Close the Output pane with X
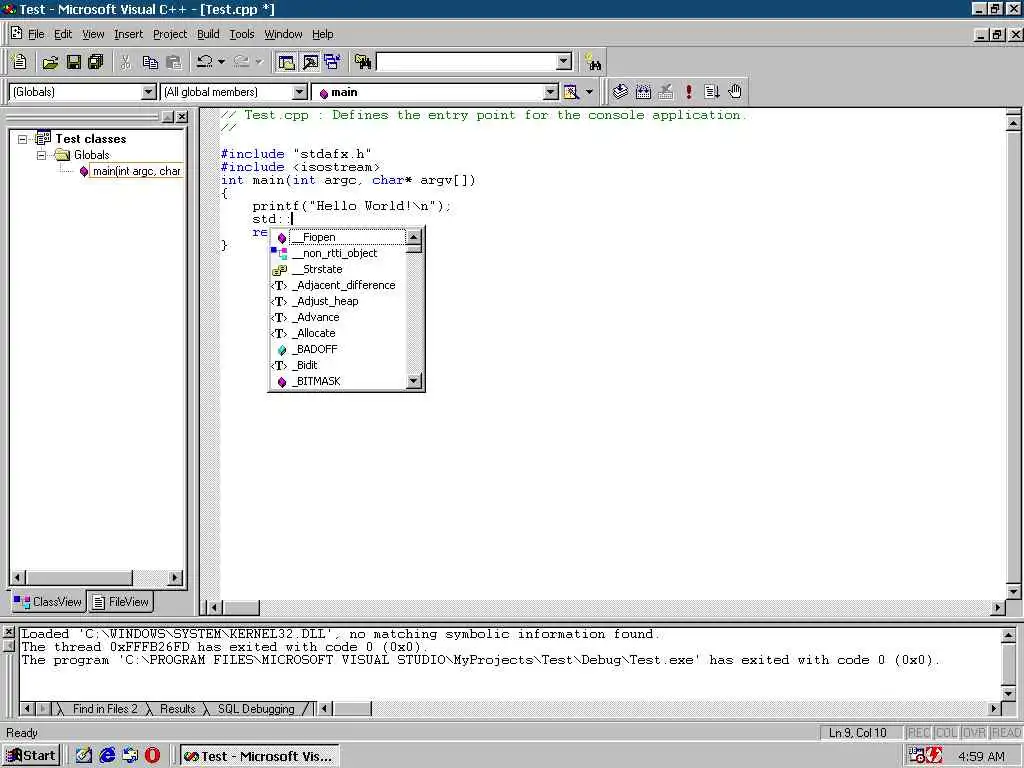The height and width of the screenshot is (768, 1024). click(x=8, y=632)
